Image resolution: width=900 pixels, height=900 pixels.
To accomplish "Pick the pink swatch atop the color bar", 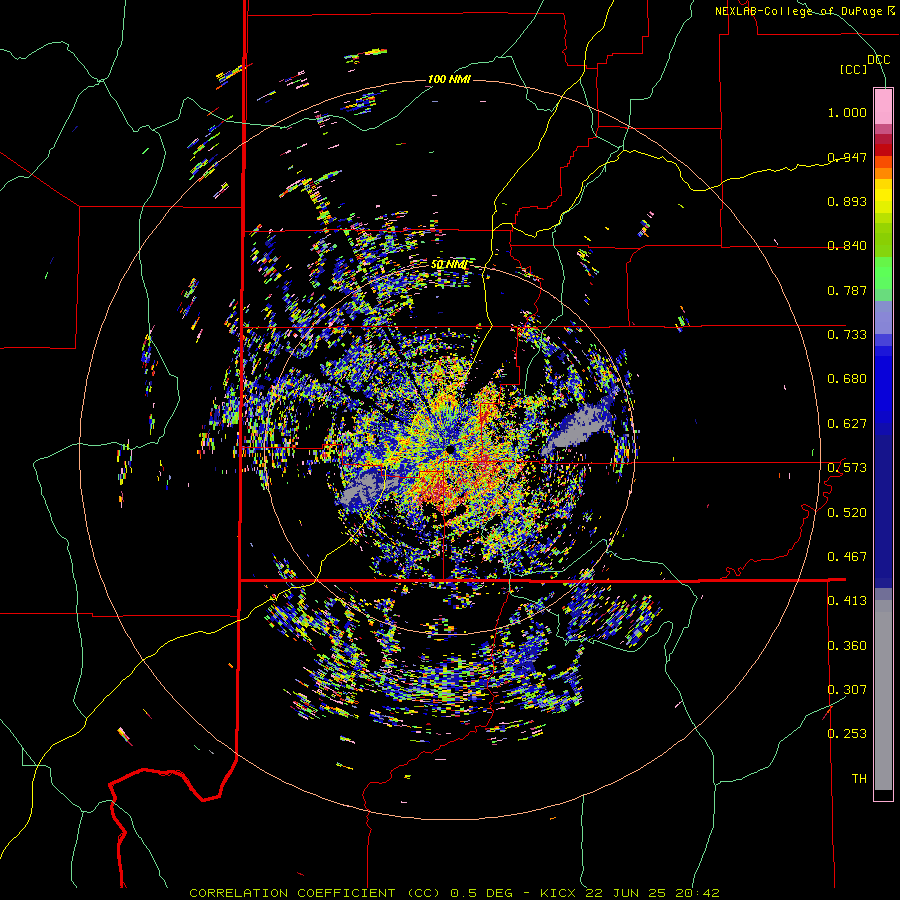I will pyautogui.click(x=883, y=106).
